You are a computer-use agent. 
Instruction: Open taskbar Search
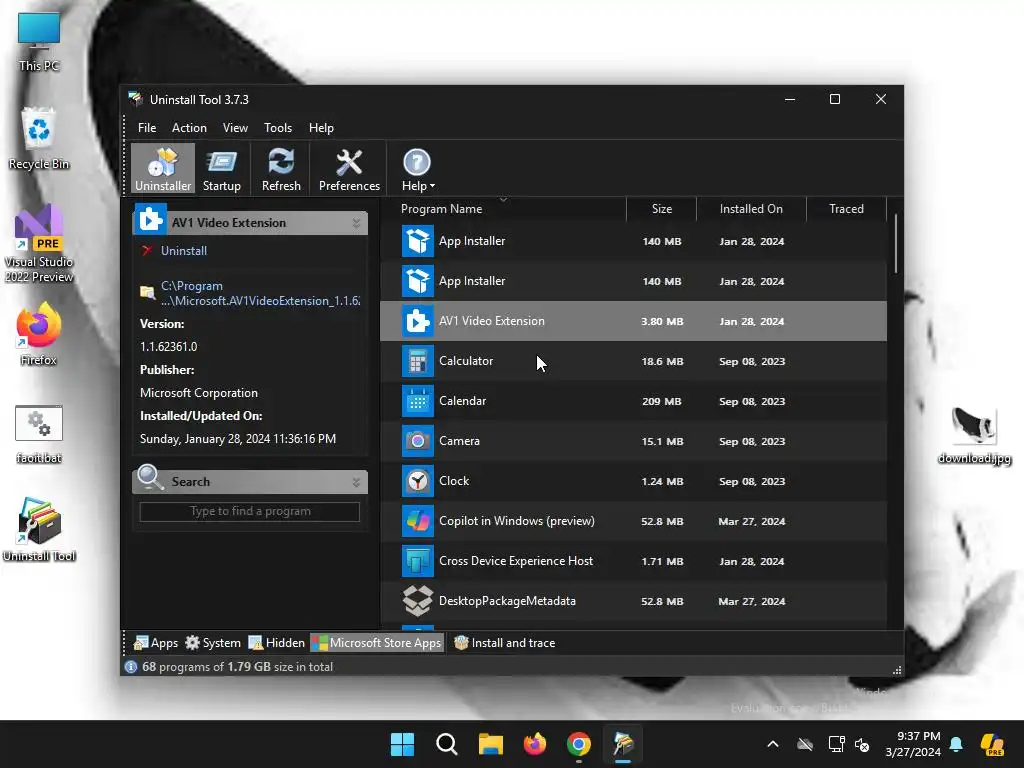pyautogui.click(x=447, y=744)
